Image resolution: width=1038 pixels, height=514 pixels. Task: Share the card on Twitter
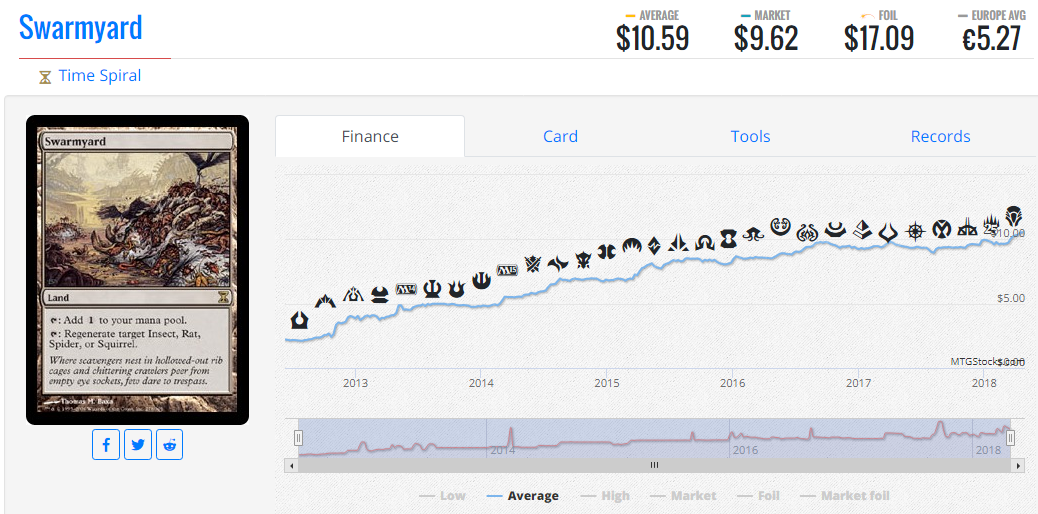(x=138, y=444)
